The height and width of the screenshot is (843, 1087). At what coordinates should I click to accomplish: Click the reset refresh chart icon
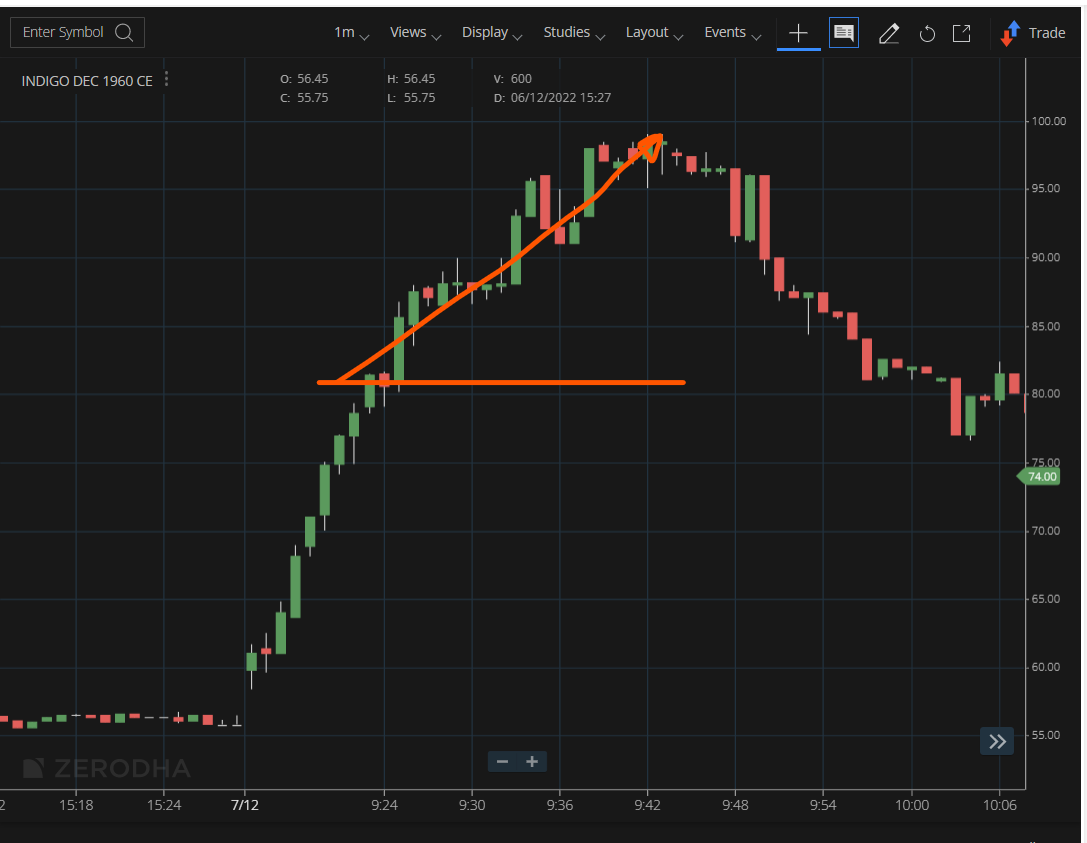pyautogui.click(x=927, y=33)
